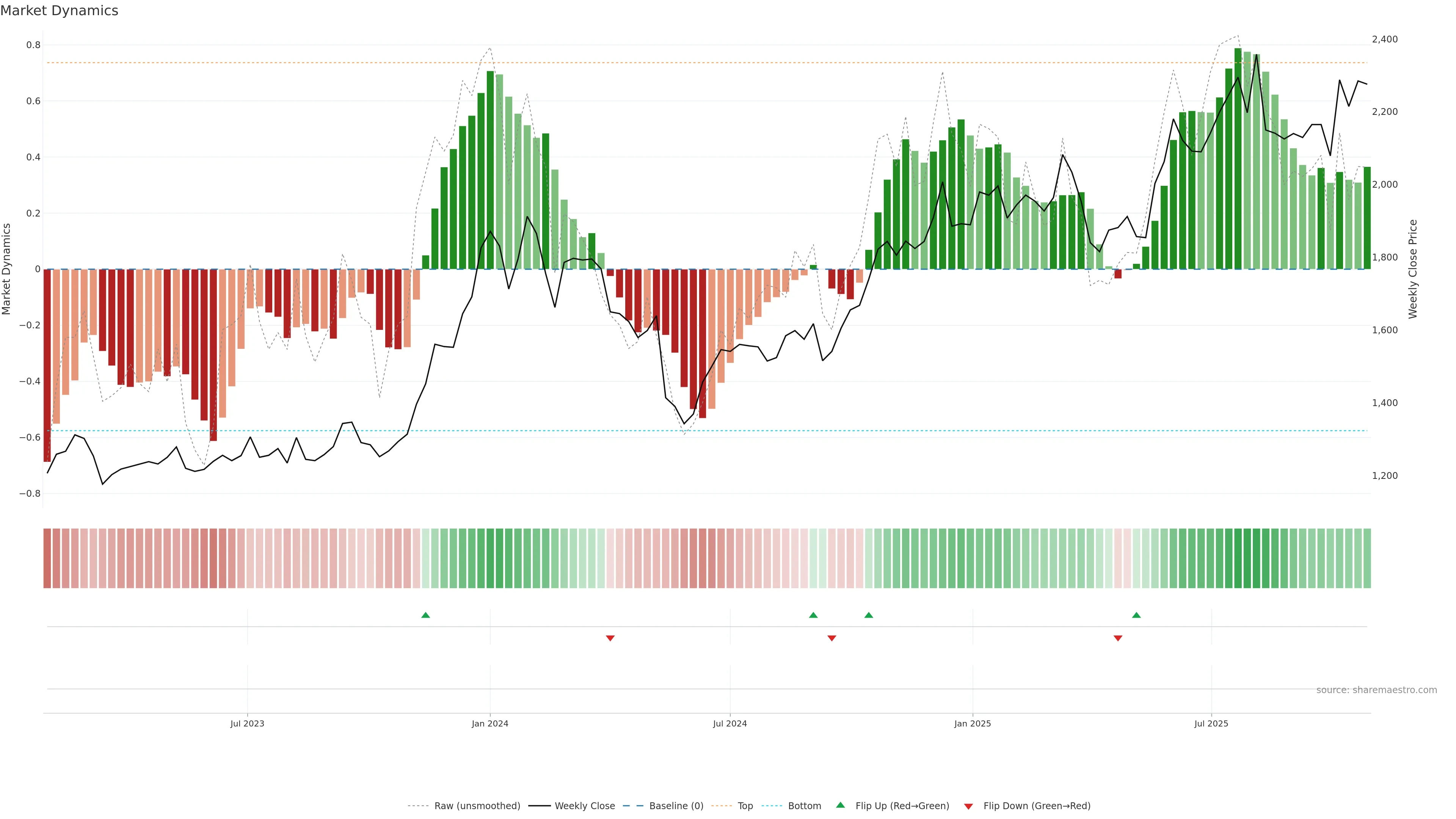Click the first red Flip Down triangle marker

point(610,638)
